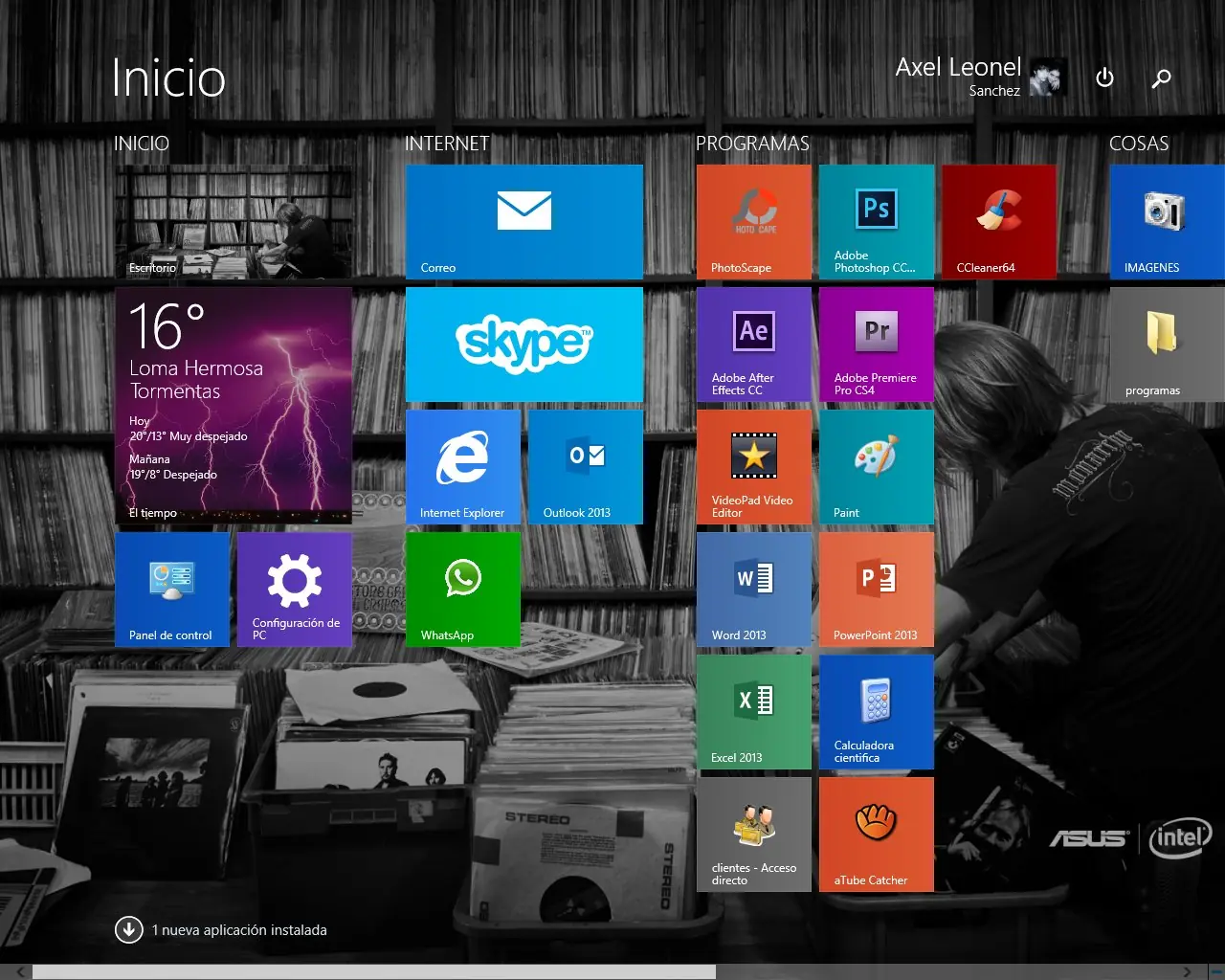1225x980 pixels.
Task: Select the COSAS group heading
Action: coord(1139,144)
